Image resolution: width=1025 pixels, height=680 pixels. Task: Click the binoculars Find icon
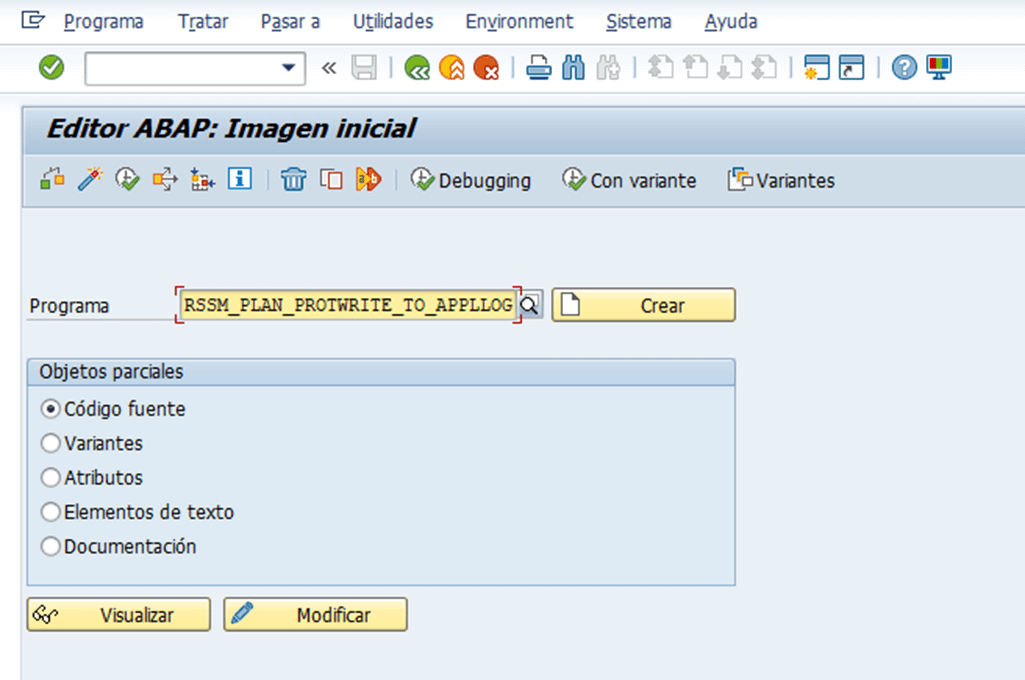(x=573, y=68)
